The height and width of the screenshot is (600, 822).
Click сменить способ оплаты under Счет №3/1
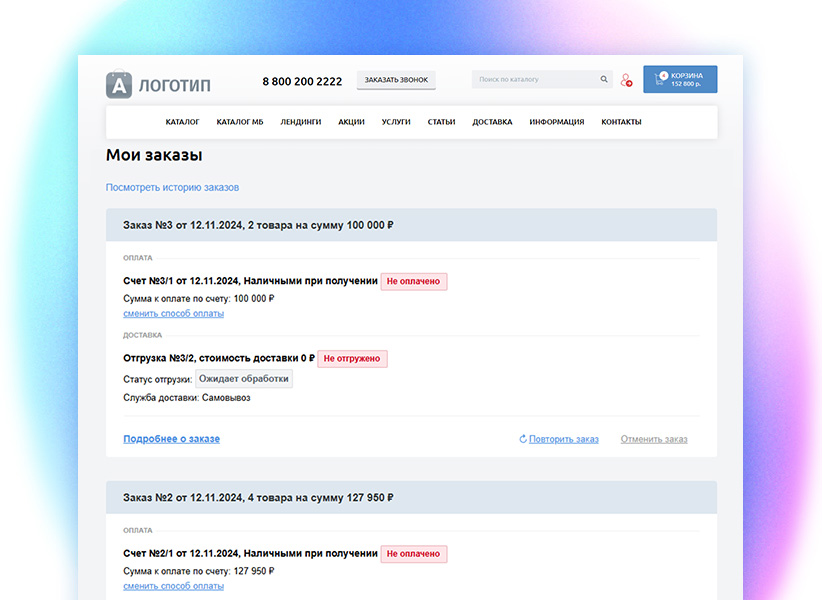click(x=173, y=313)
